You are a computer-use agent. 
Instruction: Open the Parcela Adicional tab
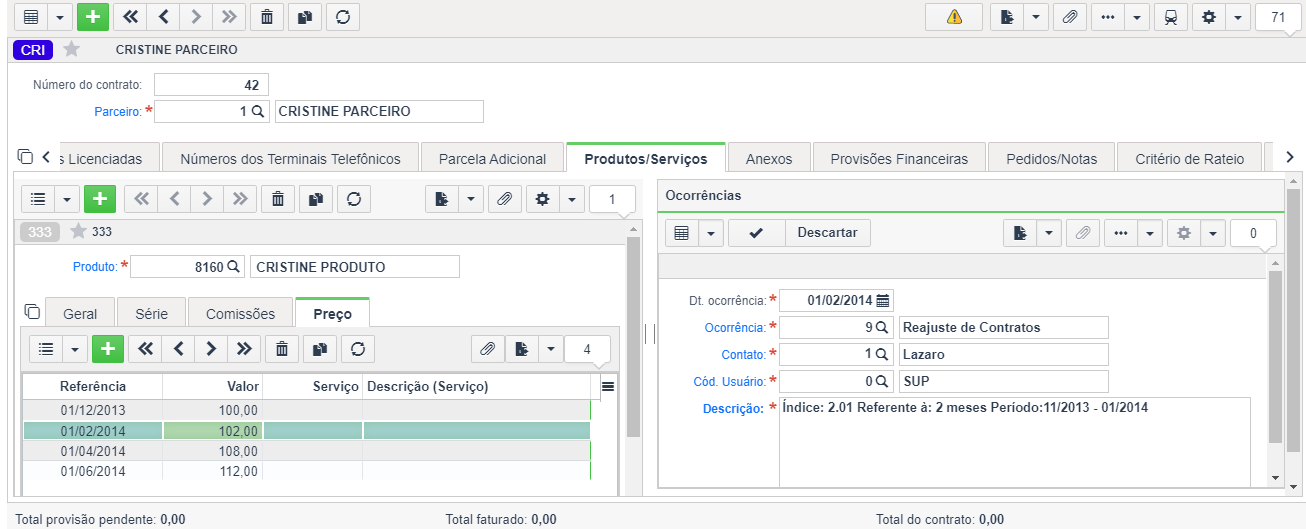(x=492, y=158)
